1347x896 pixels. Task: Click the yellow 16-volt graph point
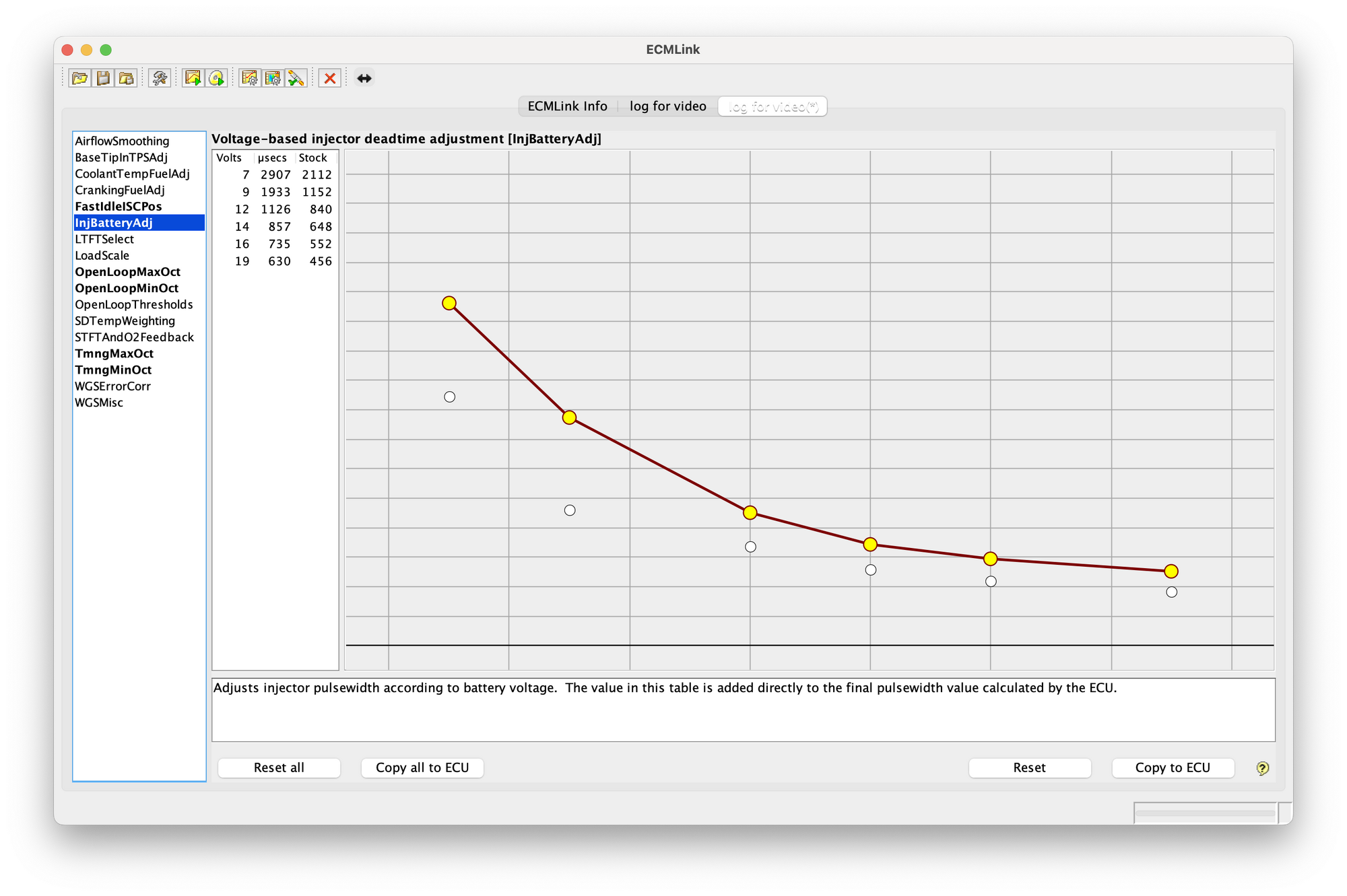pyautogui.click(x=990, y=559)
